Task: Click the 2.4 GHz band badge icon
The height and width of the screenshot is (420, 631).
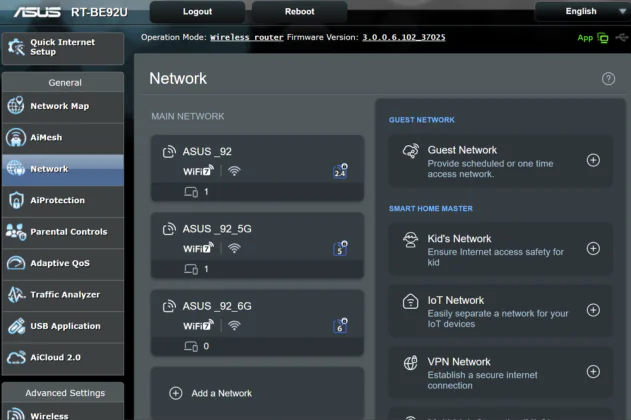Action: click(340, 171)
